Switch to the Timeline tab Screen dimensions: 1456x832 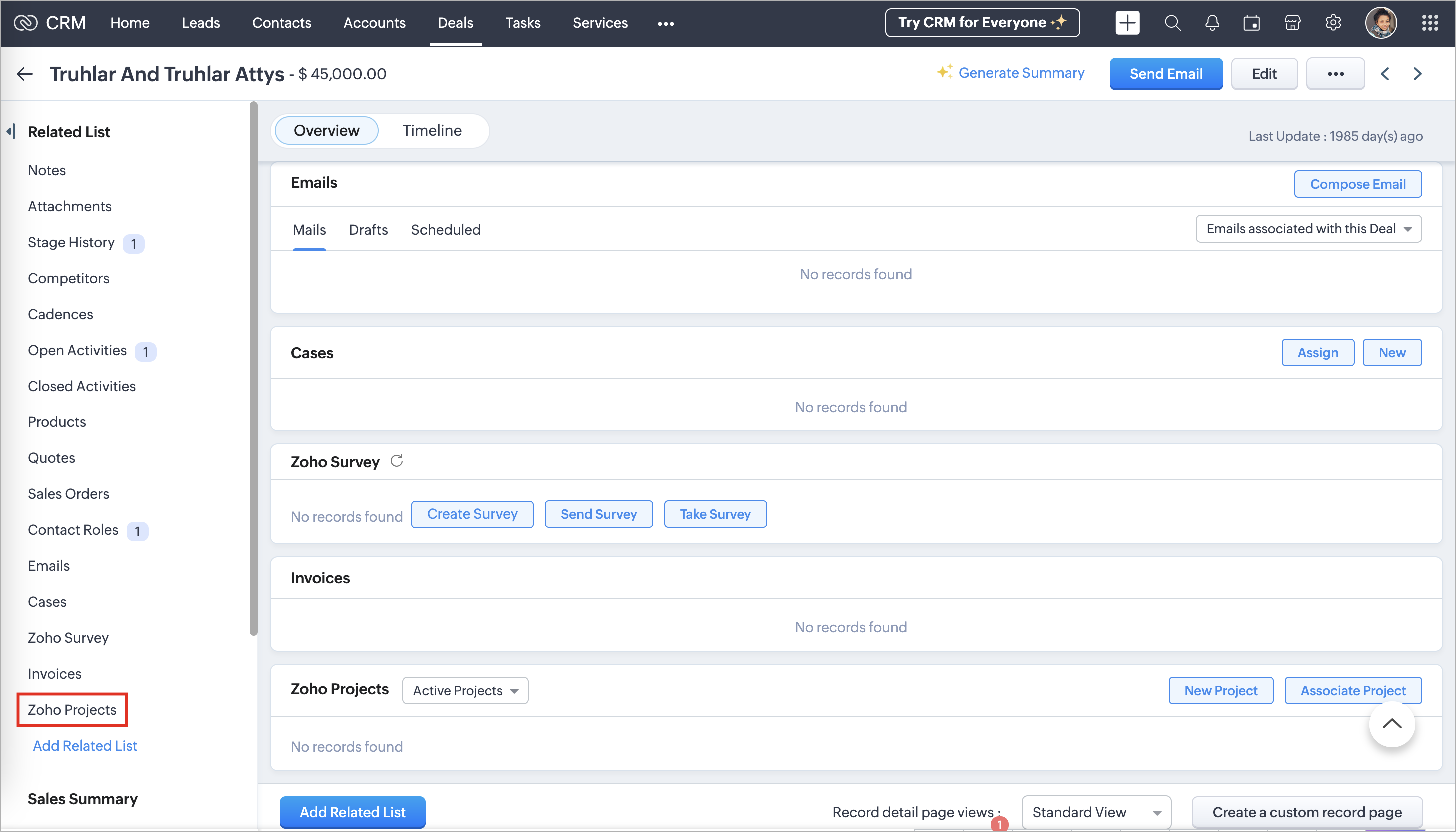click(x=432, y=130)
